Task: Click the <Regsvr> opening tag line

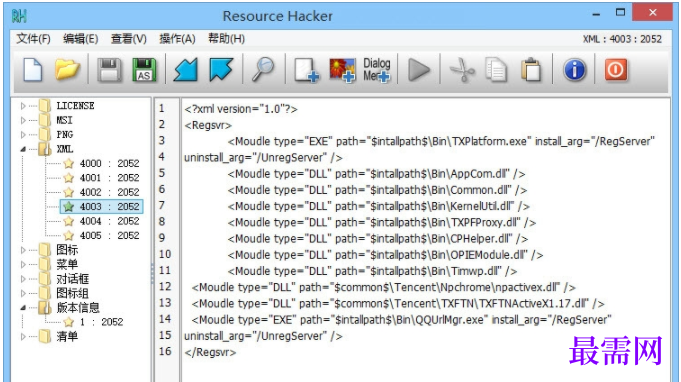Action: coord(208,125)
